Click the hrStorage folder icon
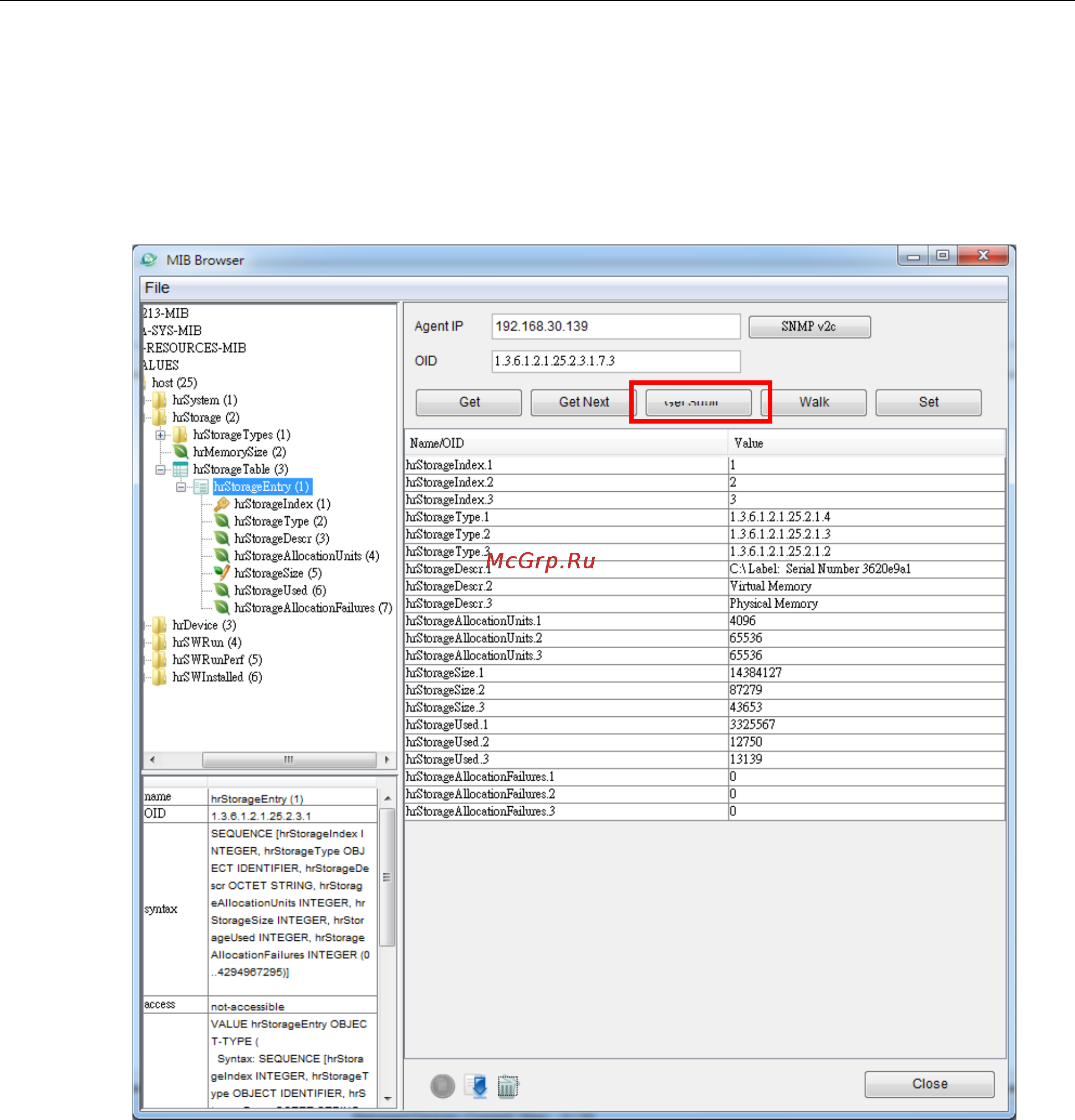 160,417
